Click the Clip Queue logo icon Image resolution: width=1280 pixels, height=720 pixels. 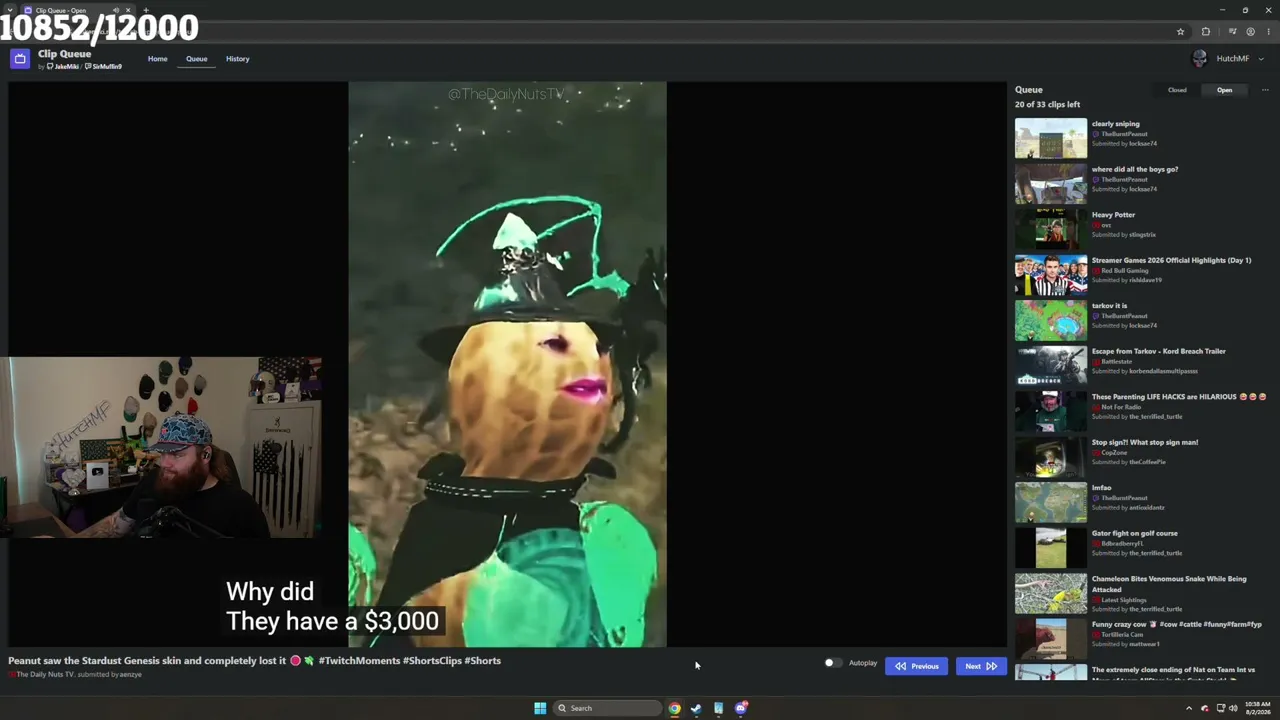19,59
